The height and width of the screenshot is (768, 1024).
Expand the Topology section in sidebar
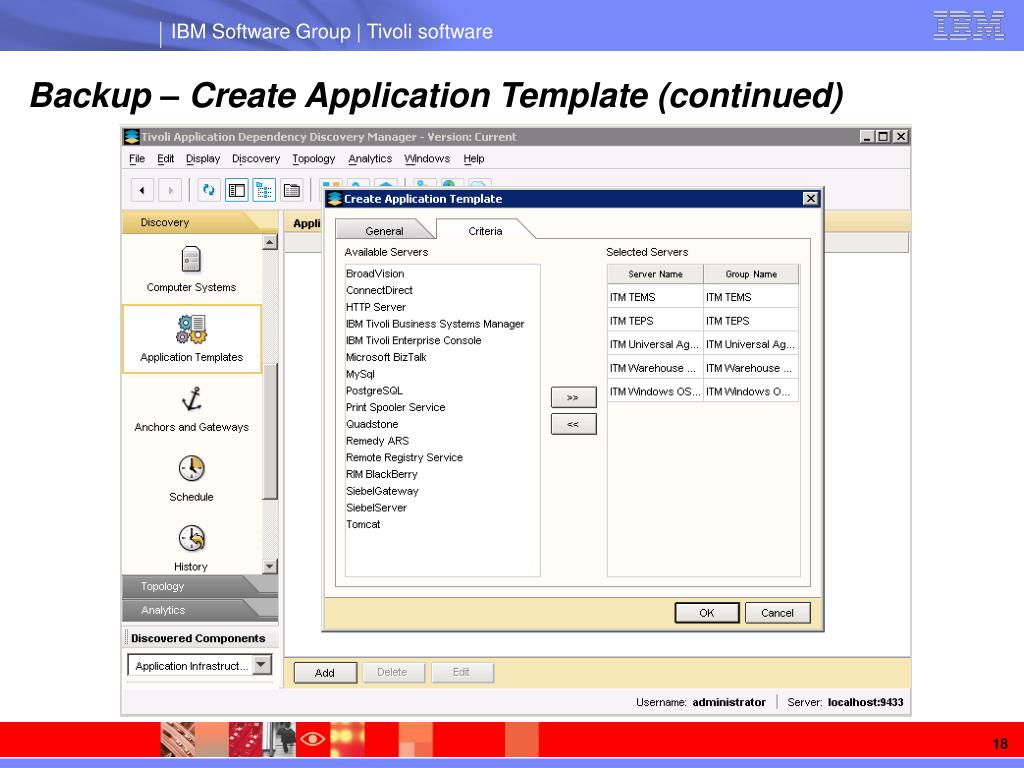pyautogui.click(x=162, y=586)
